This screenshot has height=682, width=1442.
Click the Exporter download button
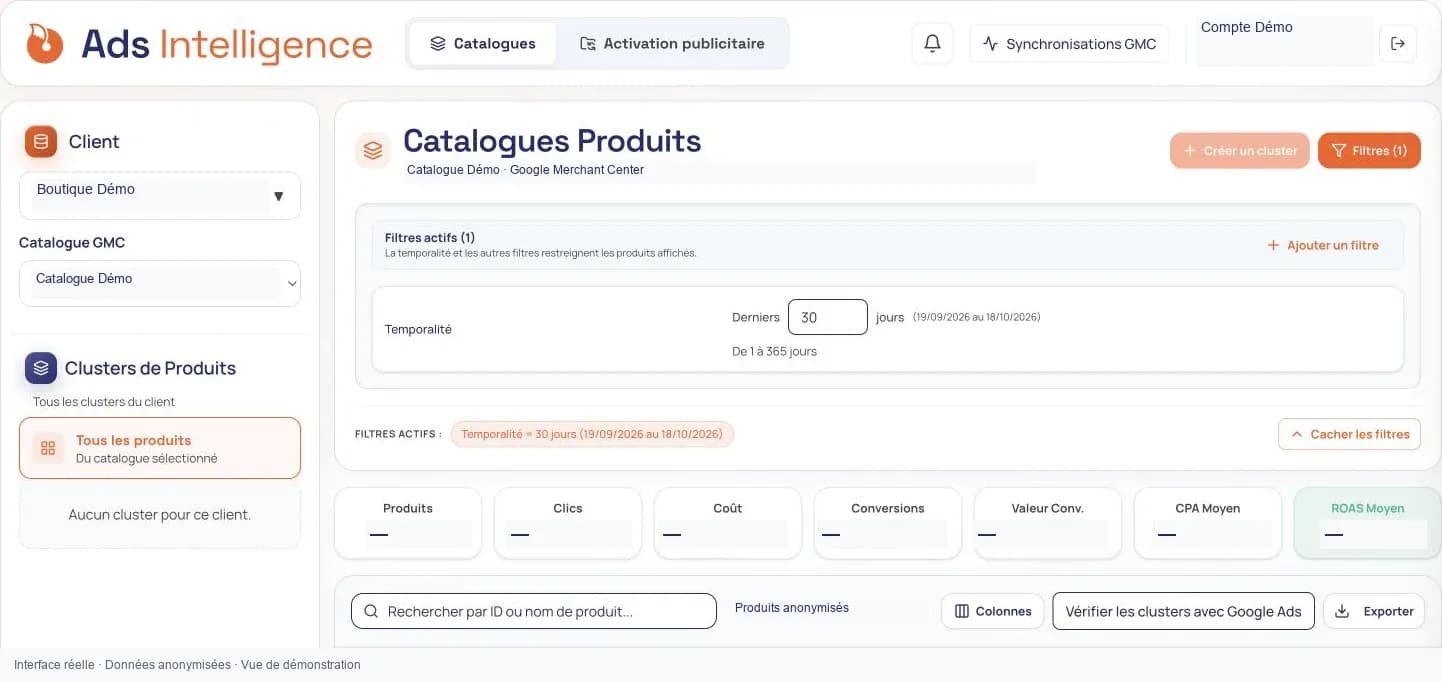[x=1375, y=611]
